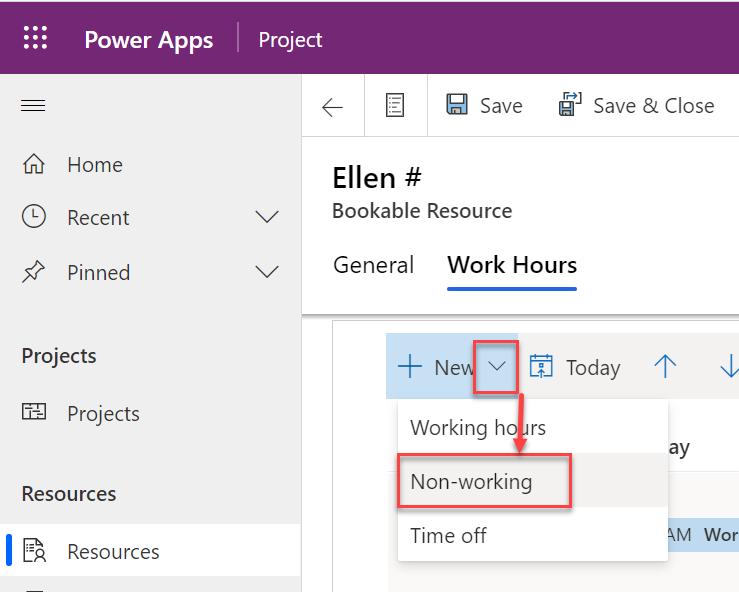
Task: Open the Power Apps app launcher waffle
Action: 35,39
